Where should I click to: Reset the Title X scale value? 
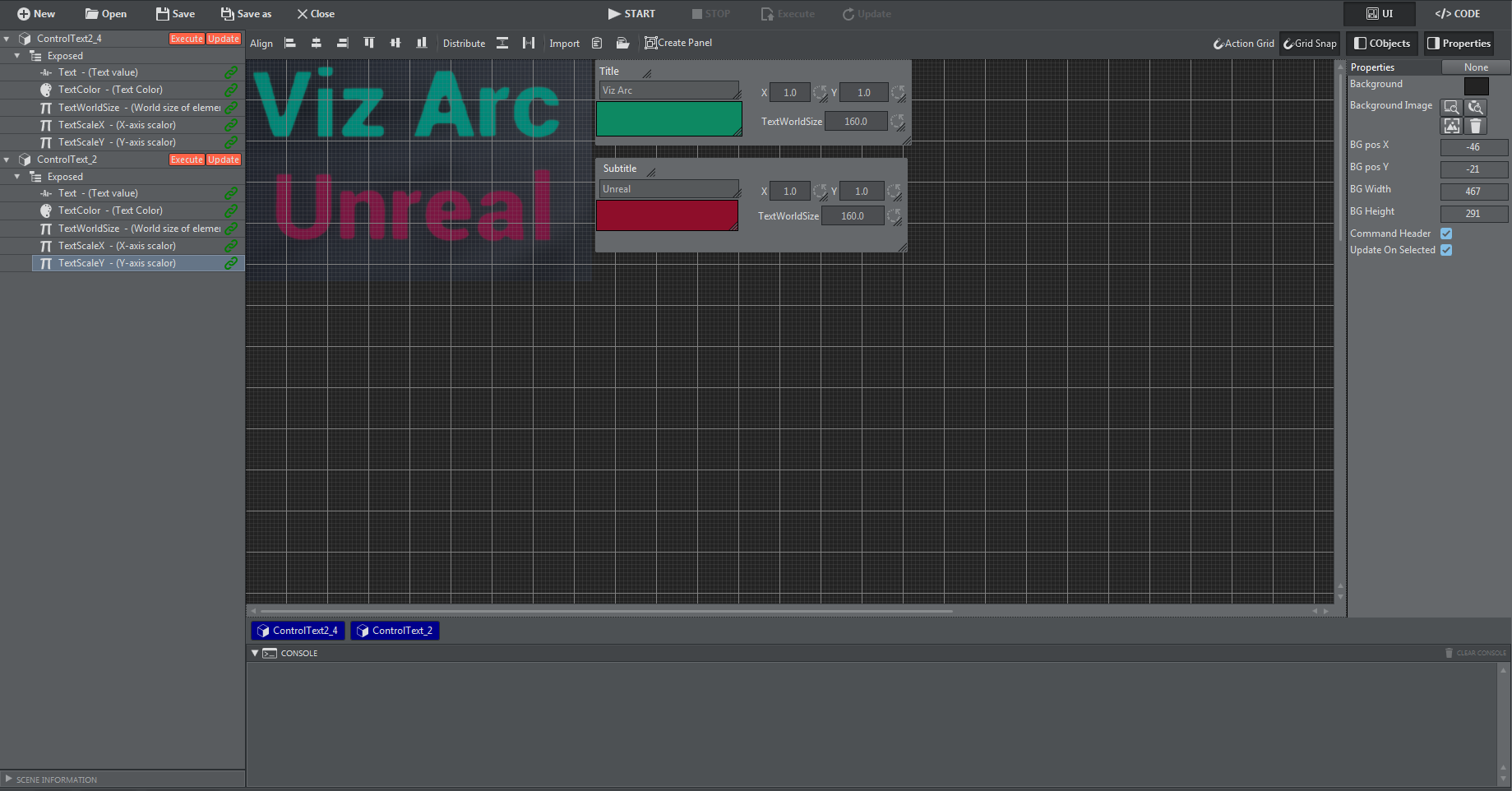coord(821,93)
